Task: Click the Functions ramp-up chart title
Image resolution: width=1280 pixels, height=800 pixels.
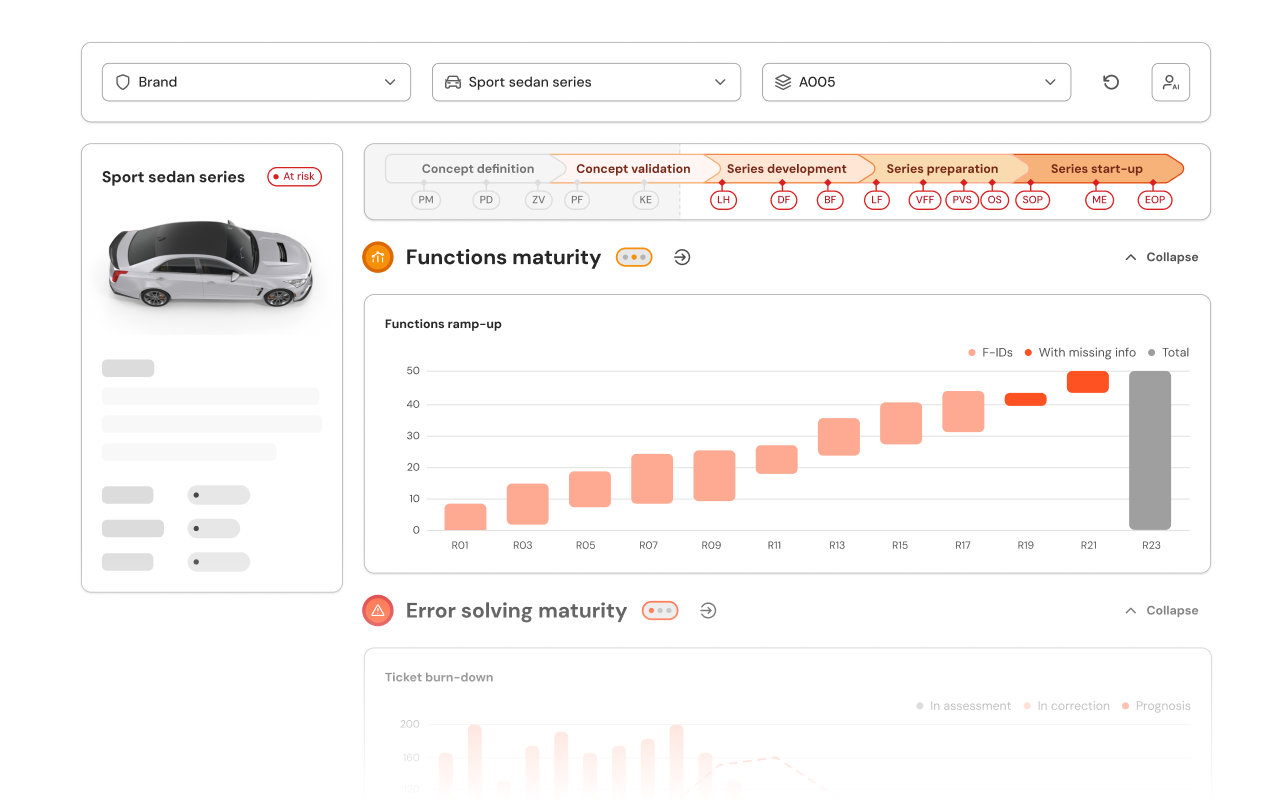Action: point(443,324)
